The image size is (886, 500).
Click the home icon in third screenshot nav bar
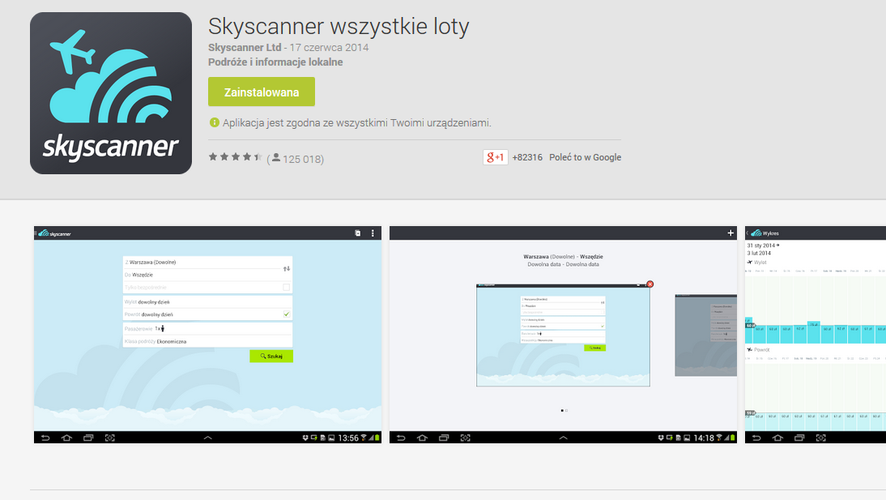pyautogui.click(x=778, y=438)
